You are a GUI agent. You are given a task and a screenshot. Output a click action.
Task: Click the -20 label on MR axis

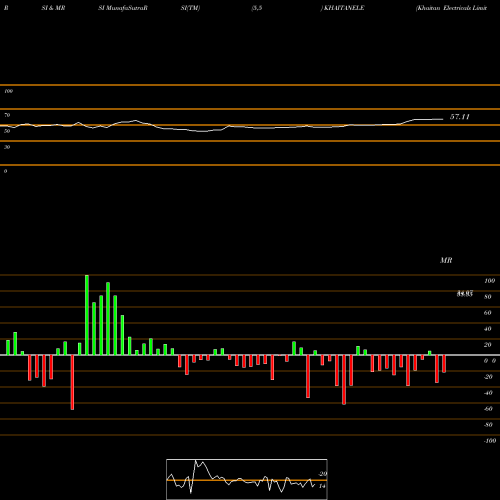(x=488, y=377)
